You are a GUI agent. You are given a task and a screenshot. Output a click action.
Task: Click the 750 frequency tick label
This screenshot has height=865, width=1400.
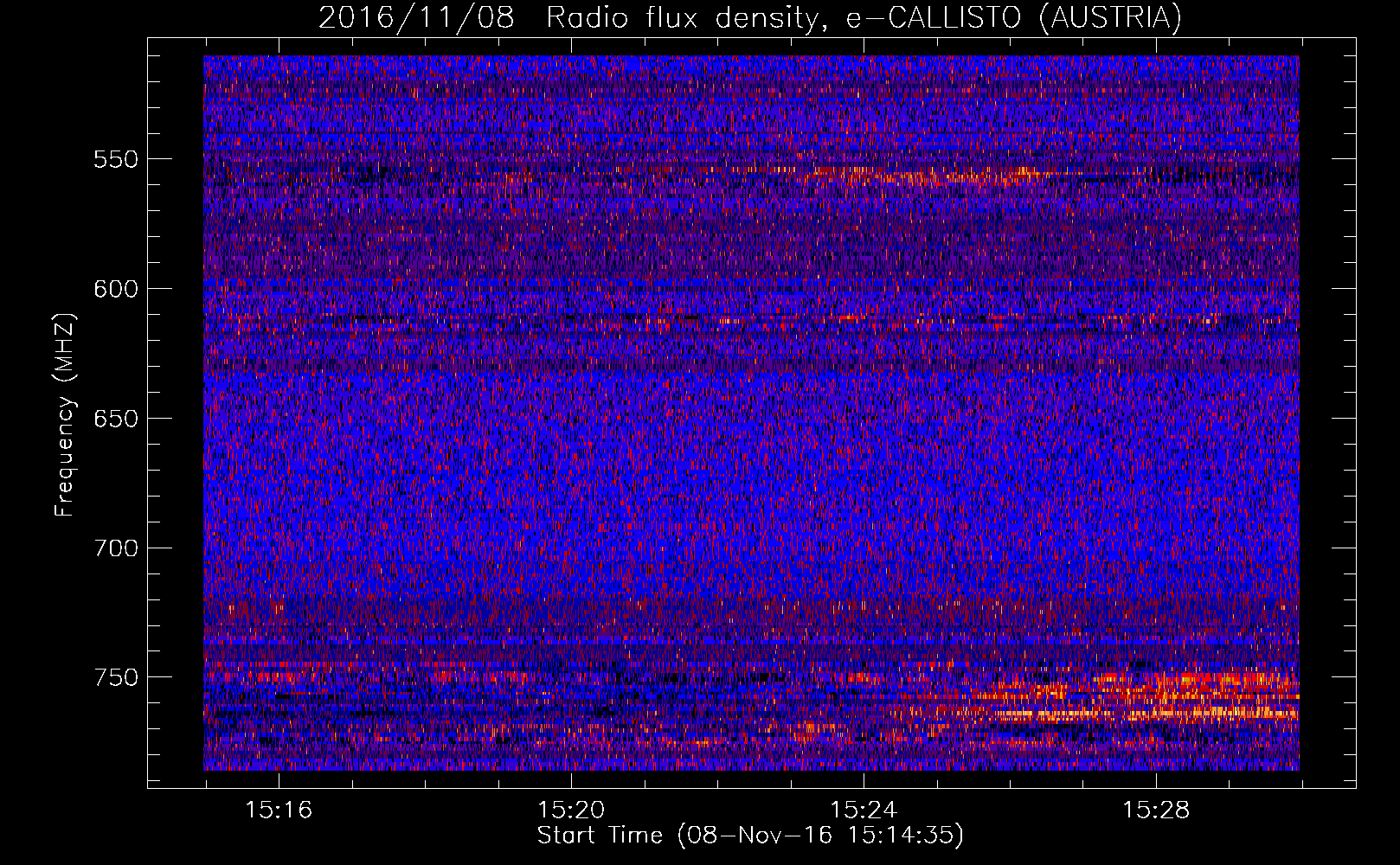pyautogui.click(x=116, y=677)
